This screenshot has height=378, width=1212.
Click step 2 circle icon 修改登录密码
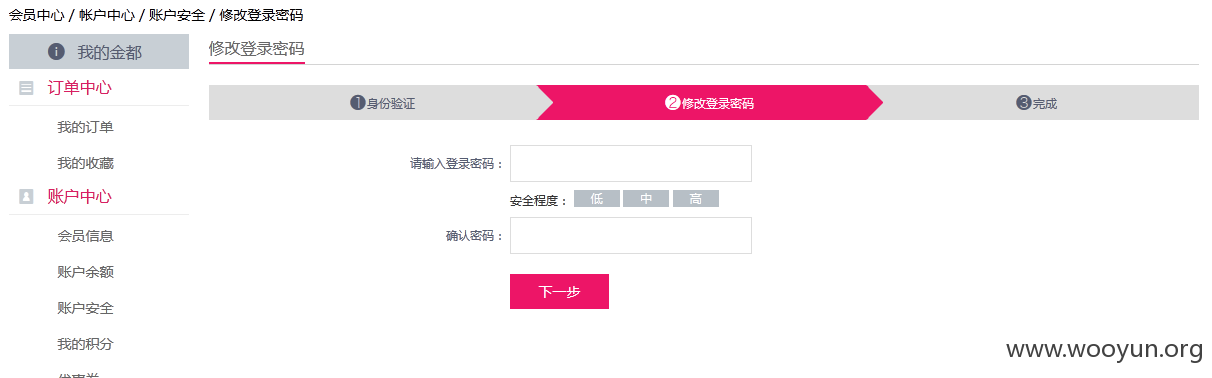(673, 102)
